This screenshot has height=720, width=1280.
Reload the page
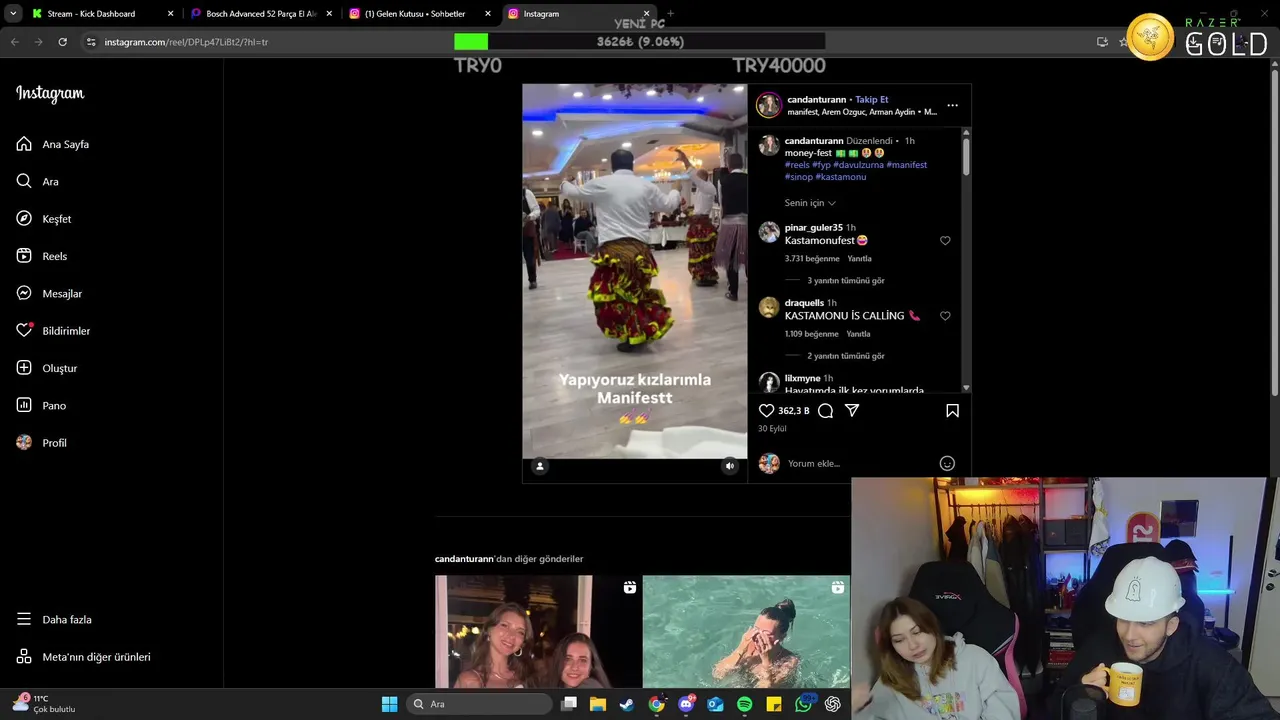pyautogui.click(x=62, y=42)
